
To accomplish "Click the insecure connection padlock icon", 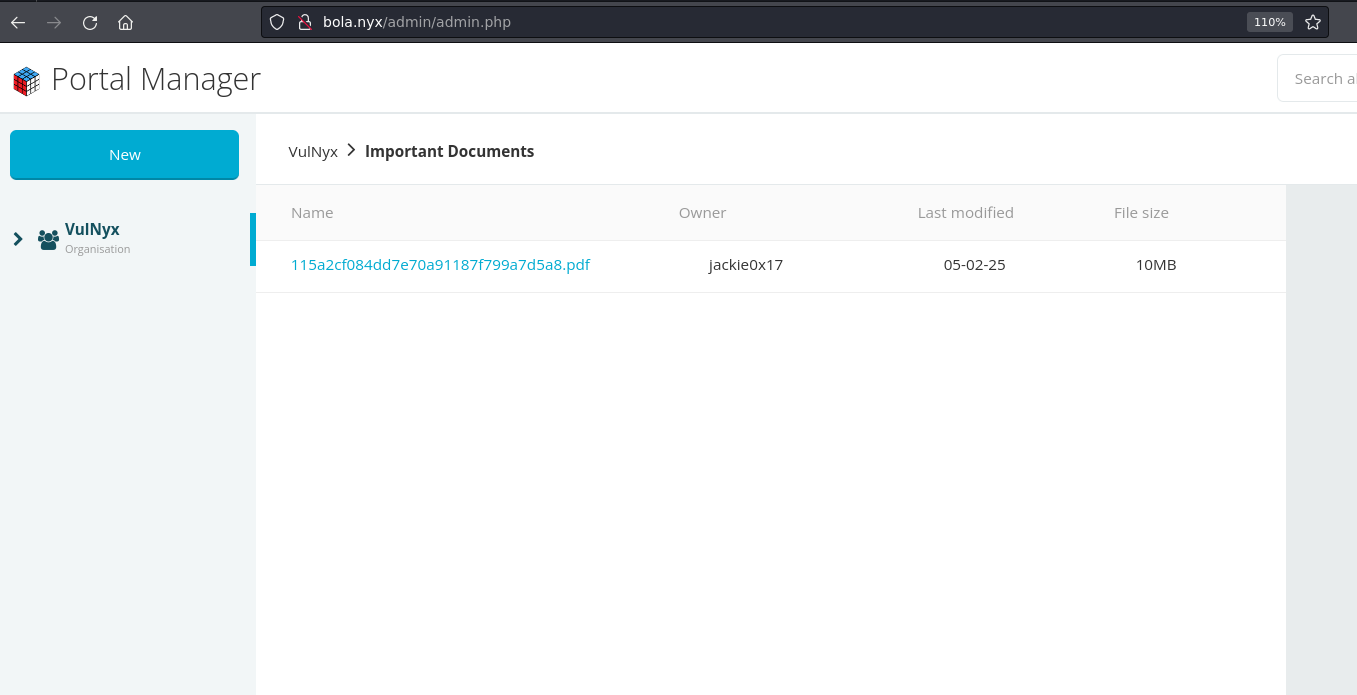I will coord(305,22).
